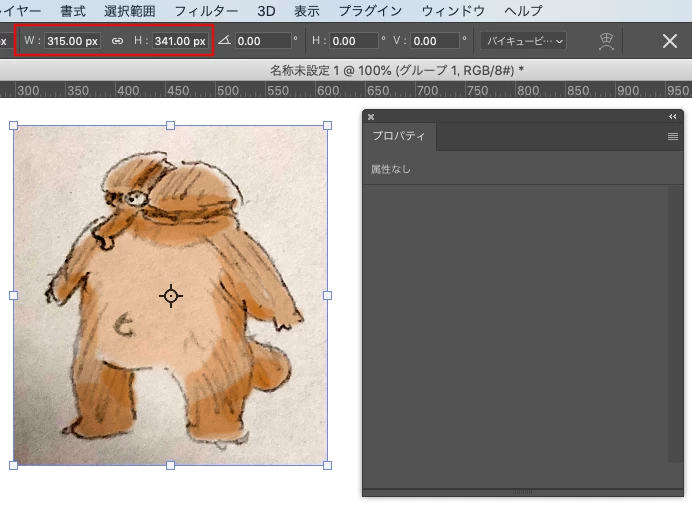Image resolution: width=692 pixels, height=505 pixels.
Task: Open the ヘルプ menu
Action: (x=523, y=11)
